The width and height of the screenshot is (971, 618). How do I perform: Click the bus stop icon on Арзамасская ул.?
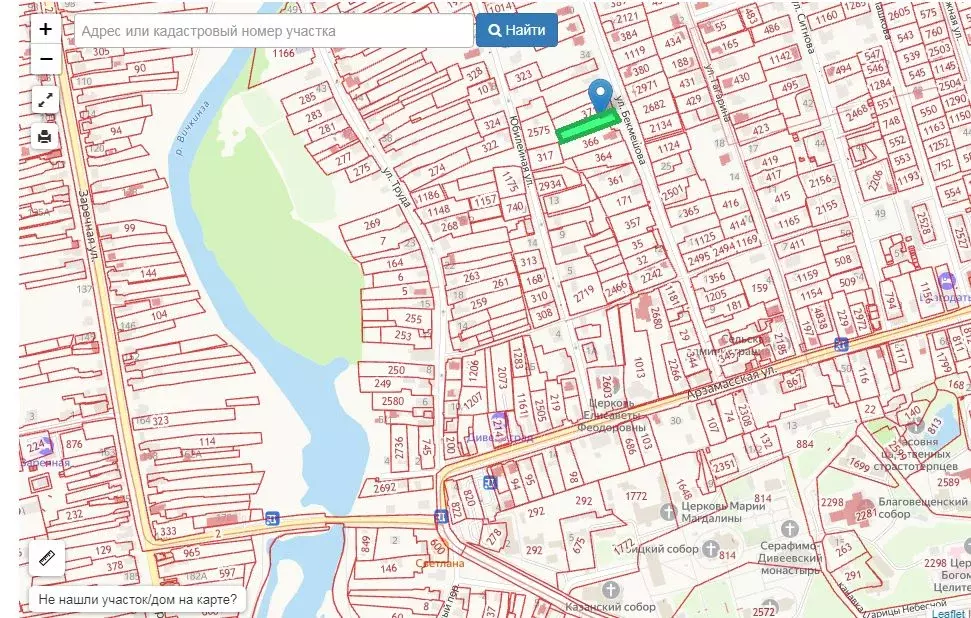tap(842, 344)
